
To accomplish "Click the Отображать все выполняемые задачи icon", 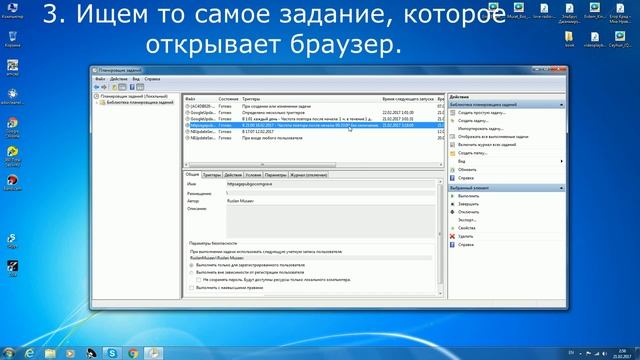I will tap(452, 137).
